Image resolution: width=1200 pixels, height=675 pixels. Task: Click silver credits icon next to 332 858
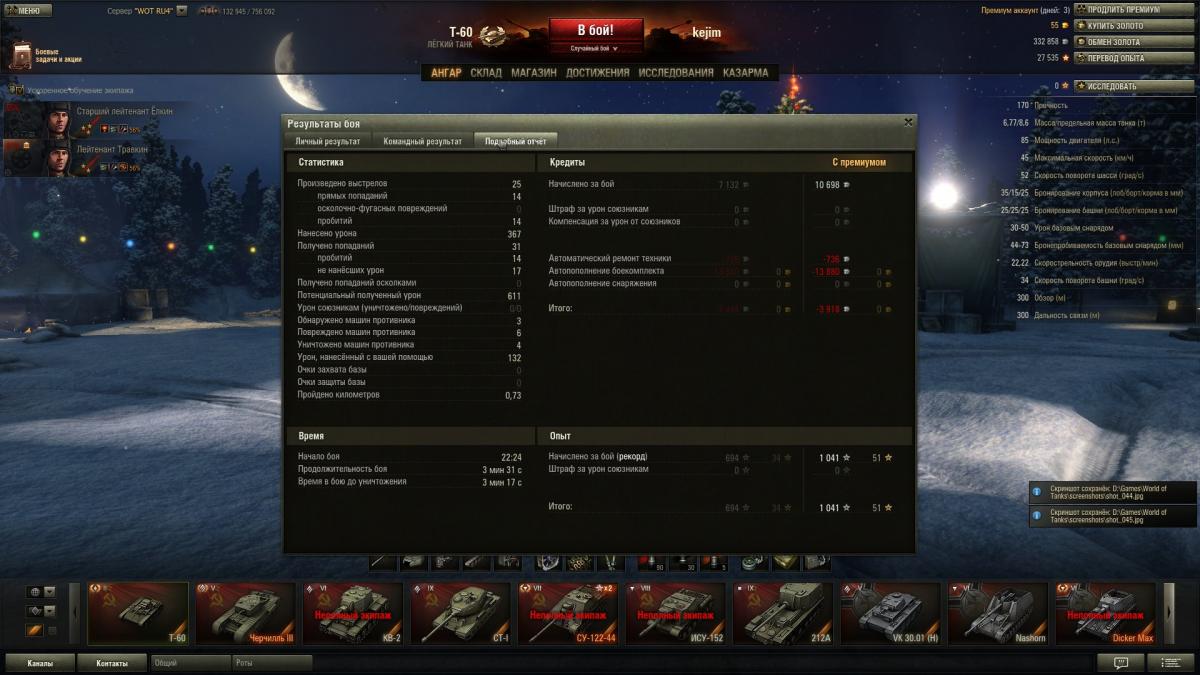click(1066, 42)
